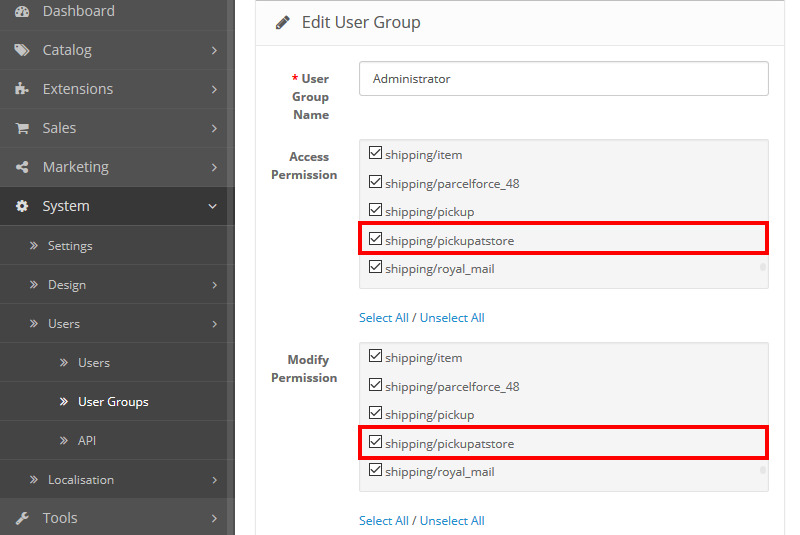
Task: Click the Access Permission list scrollbar
Action: pyautogui.click(x=763, y=267)
